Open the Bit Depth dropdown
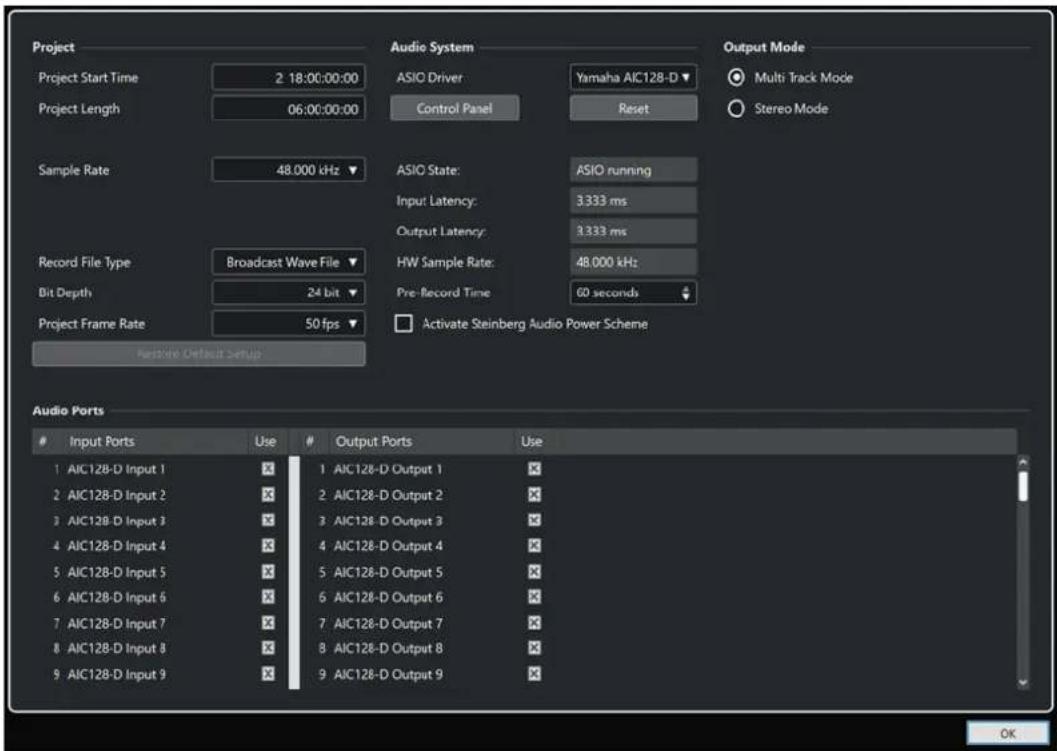The width and height of the screenshot is (1057, 751). [289, 293]
